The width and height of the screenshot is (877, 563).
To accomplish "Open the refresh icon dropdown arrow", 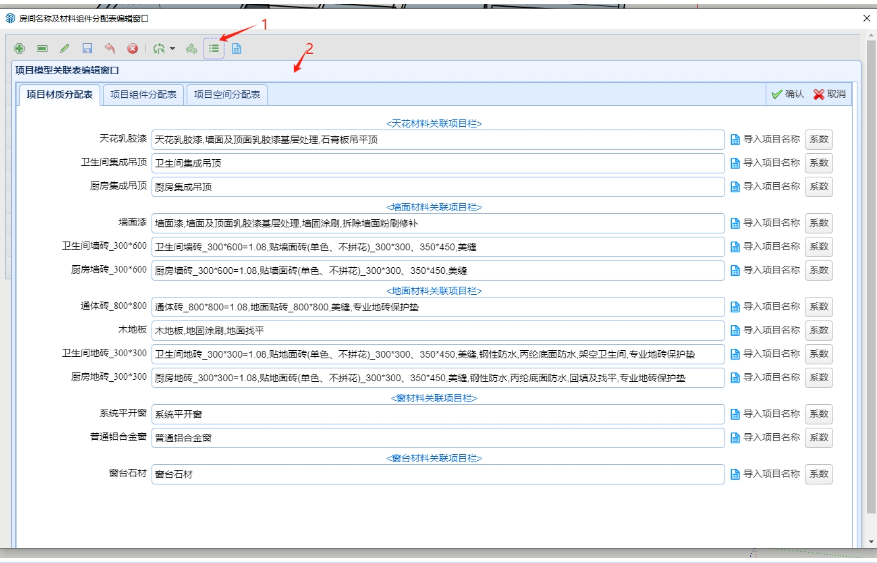I will click(x=172, y=48).
